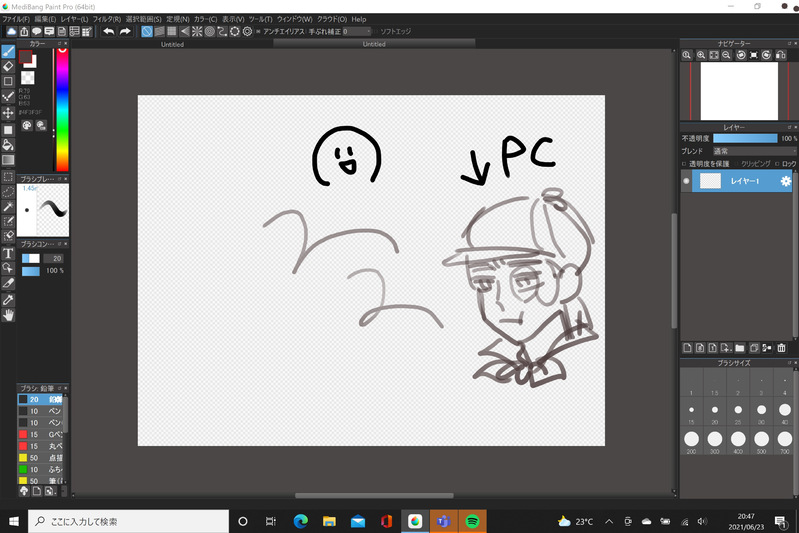The image size is (799, 533).
Task: Flip canvas view in Navigator
Action: point(780,55)
